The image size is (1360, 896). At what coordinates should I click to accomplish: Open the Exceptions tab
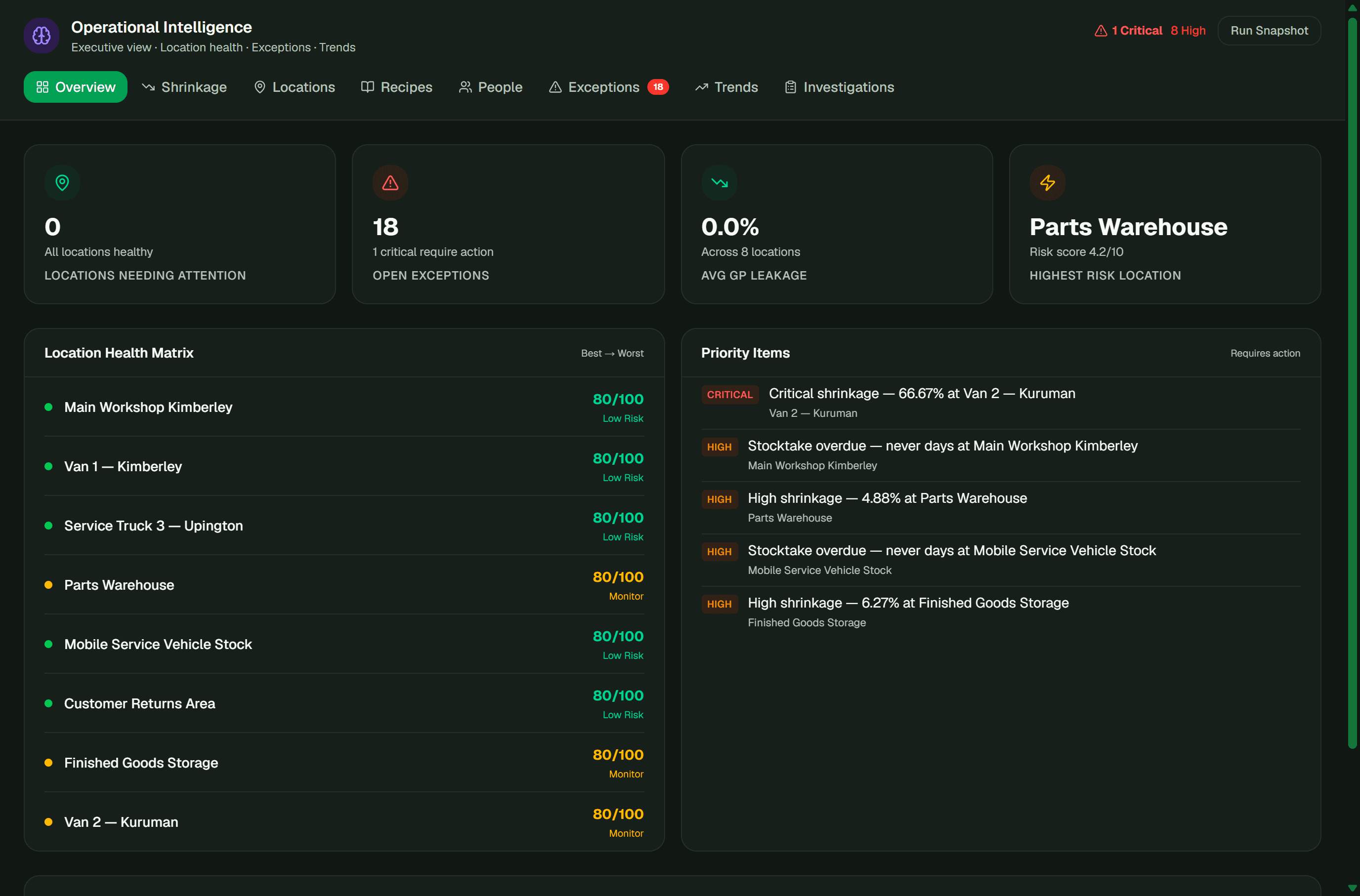pos(608,87)
